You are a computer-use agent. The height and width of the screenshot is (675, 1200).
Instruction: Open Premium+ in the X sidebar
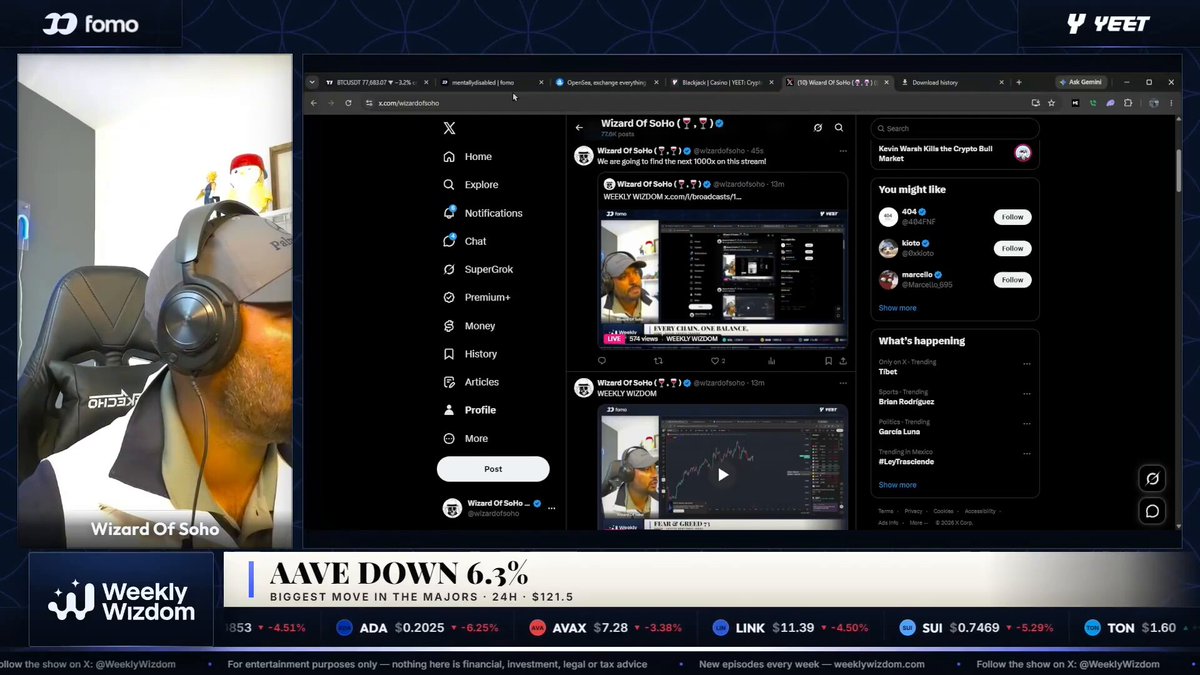476,297
